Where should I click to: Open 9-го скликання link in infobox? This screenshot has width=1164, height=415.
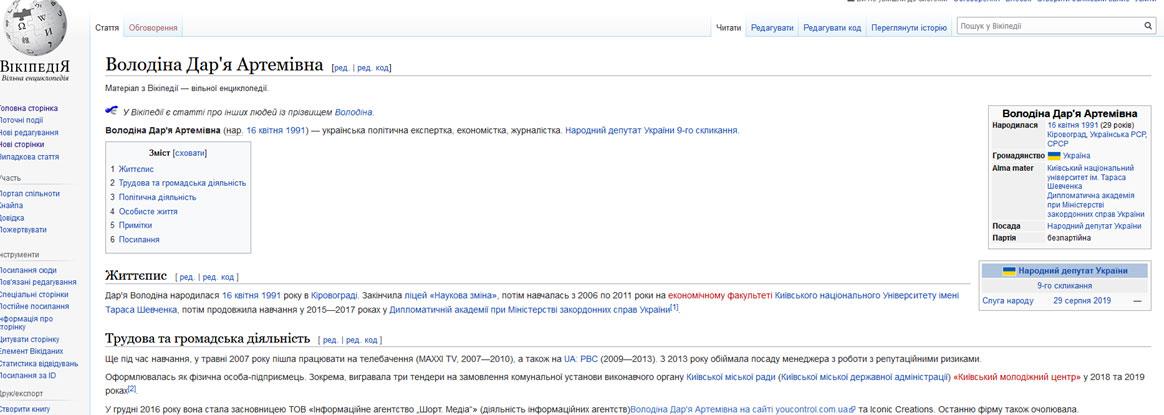pos(1065,286)
